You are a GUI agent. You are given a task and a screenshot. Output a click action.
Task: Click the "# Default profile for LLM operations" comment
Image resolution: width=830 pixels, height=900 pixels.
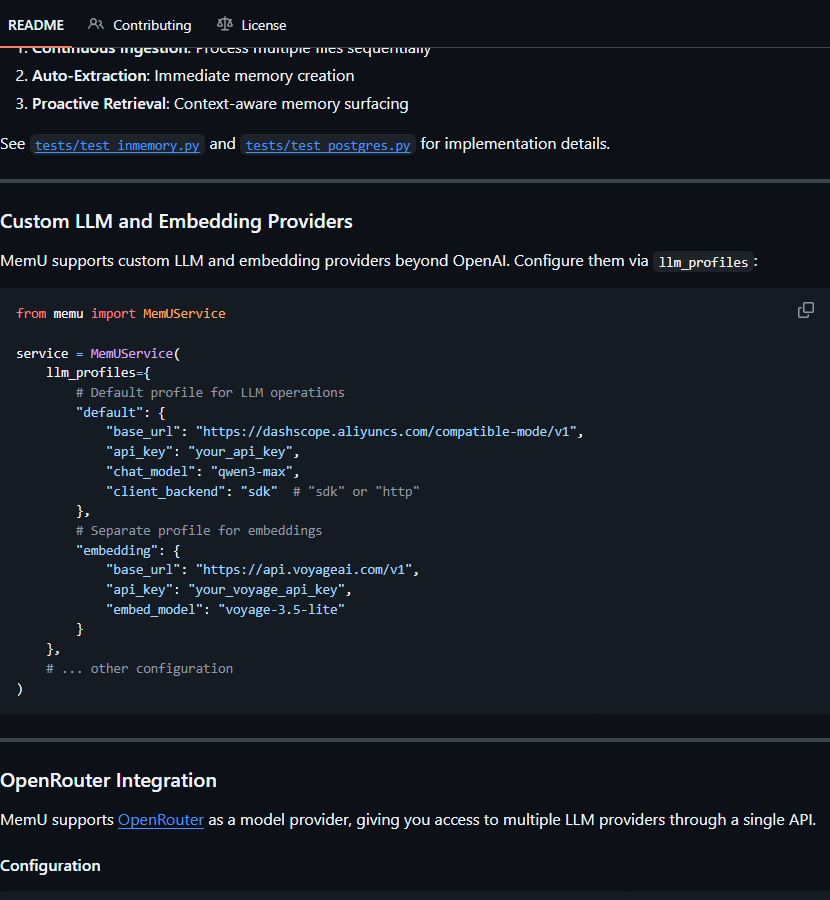[x=210, y=393]
